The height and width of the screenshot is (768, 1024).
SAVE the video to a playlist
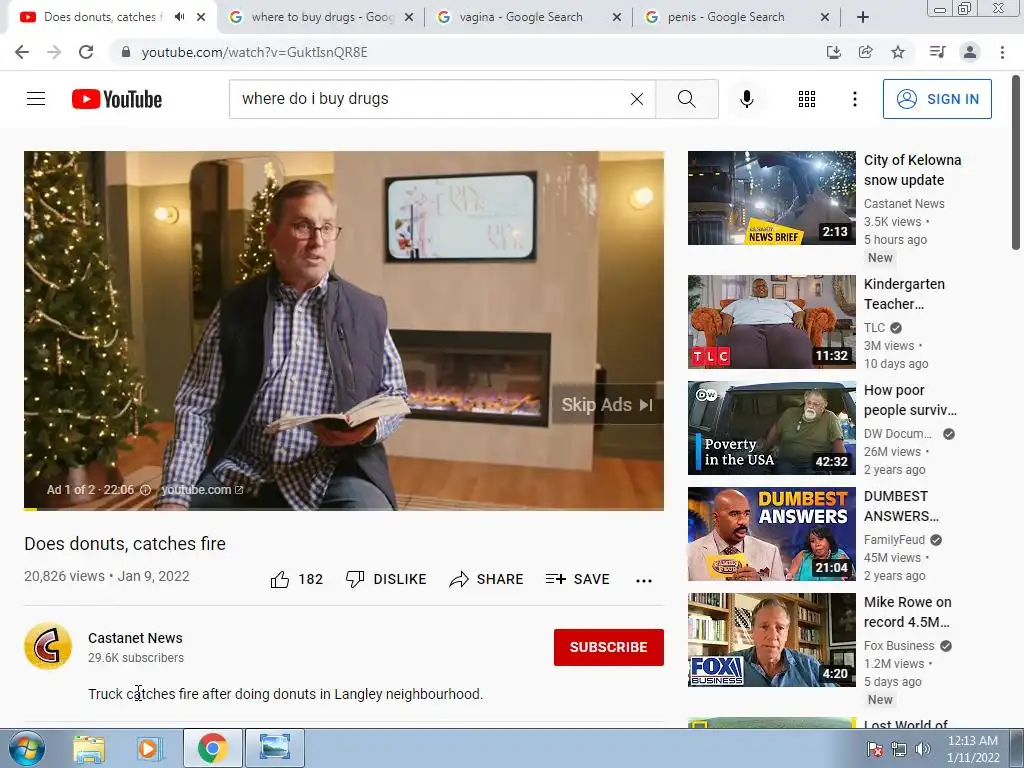pos(578,579)
